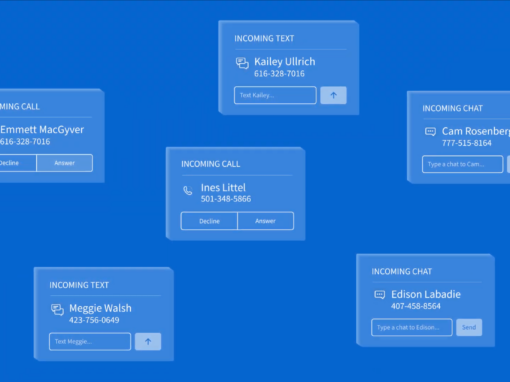The width and height of the screenshot is (510, 382).
Task: Click the text message icon beside Meggie Walsh
Action: tap(57, 310)
